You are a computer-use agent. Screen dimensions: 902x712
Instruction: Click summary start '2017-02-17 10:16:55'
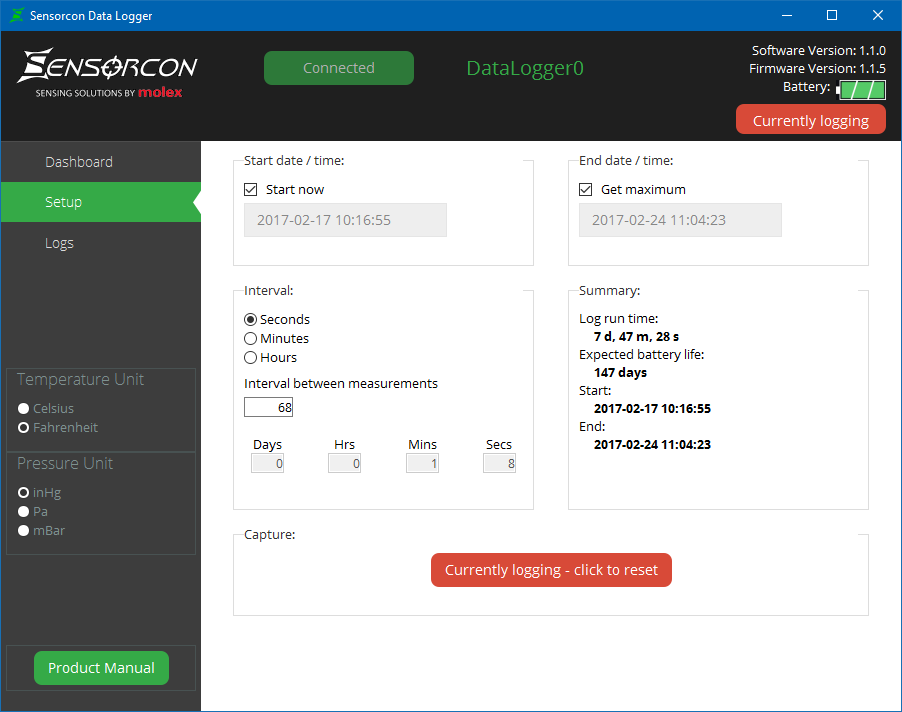click(x=652, y=408)
